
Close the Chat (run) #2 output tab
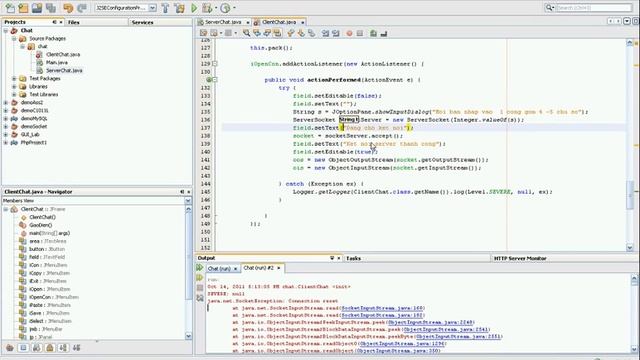[x=279, y=268]
